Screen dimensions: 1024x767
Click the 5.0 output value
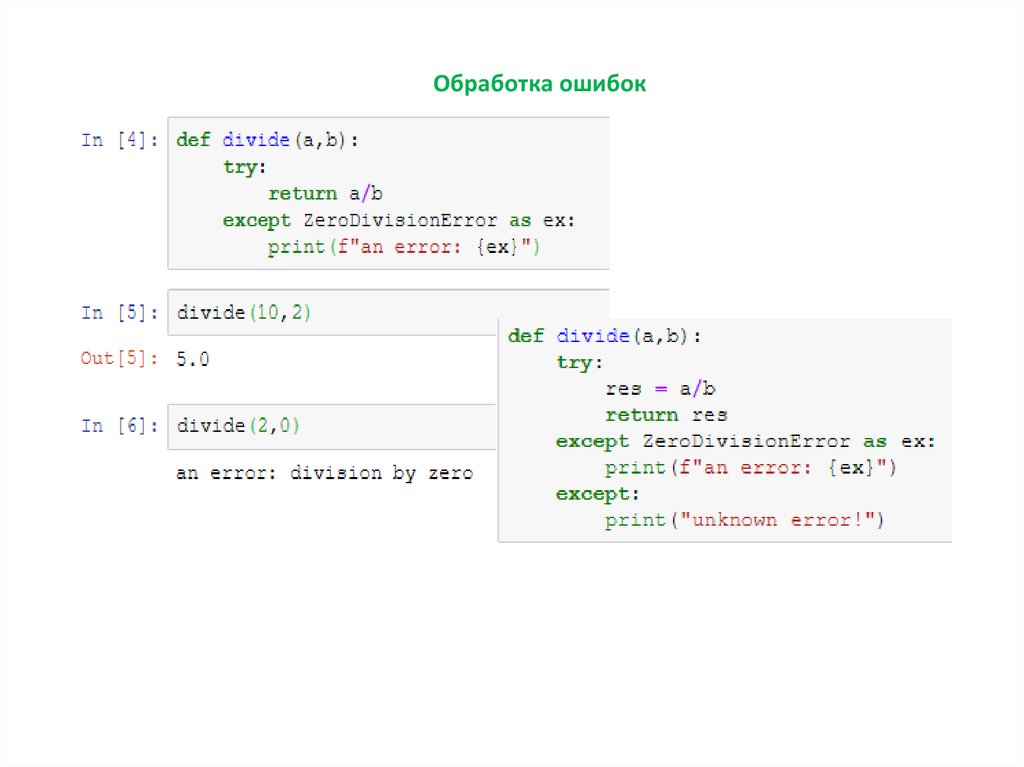[193, 359]
